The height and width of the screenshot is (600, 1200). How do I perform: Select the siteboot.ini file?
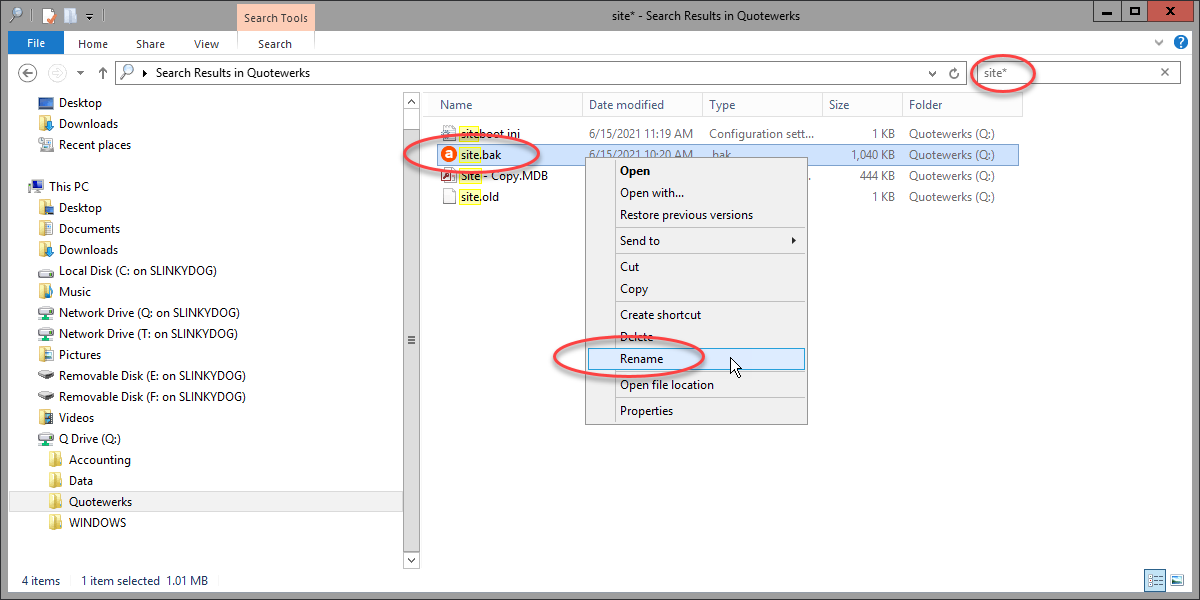[x=490, y=134]
